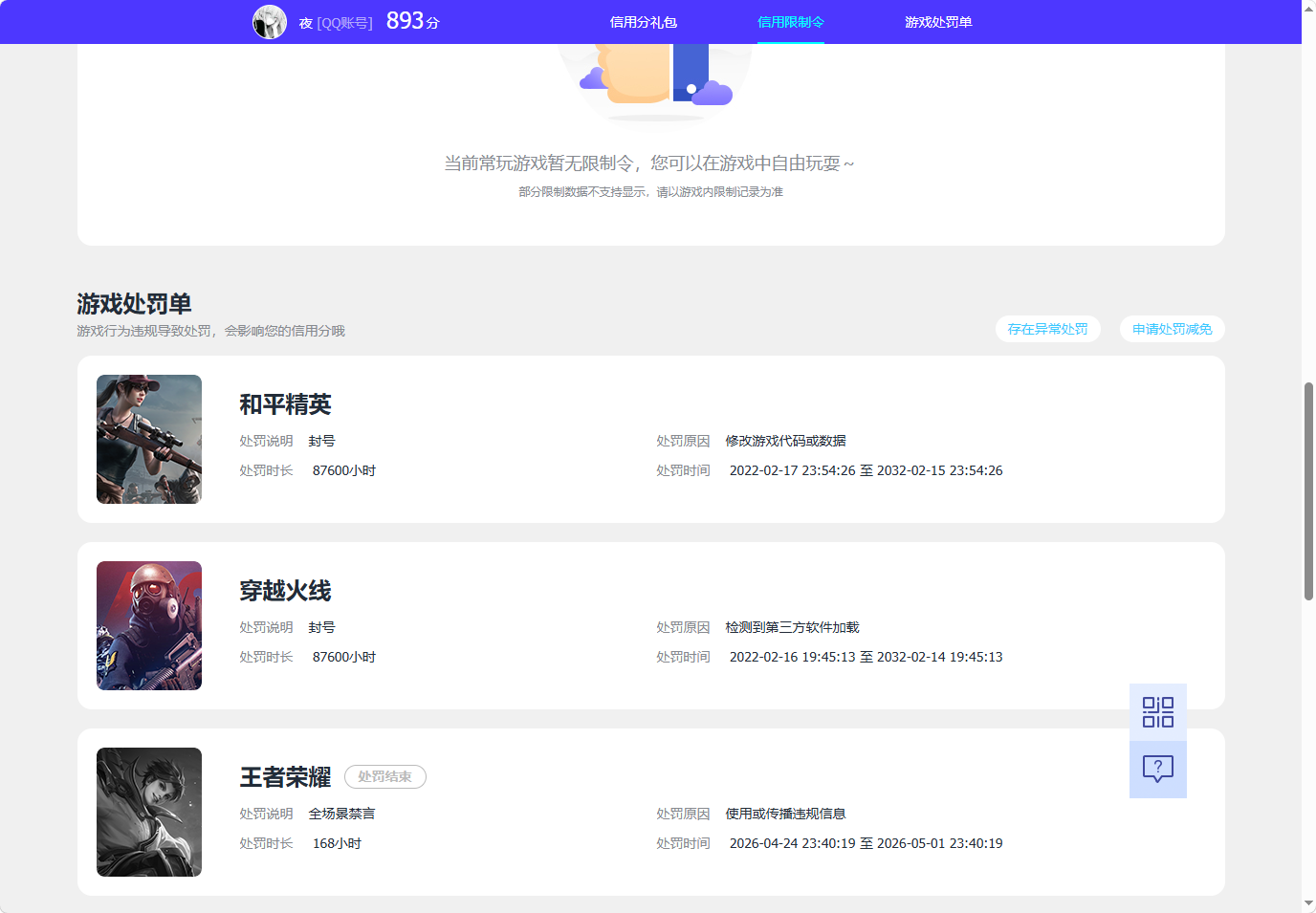Click the 申请处罚减免 button
The width and height of the screenshot is (1316, 913).
click(x=1172, y=329)
